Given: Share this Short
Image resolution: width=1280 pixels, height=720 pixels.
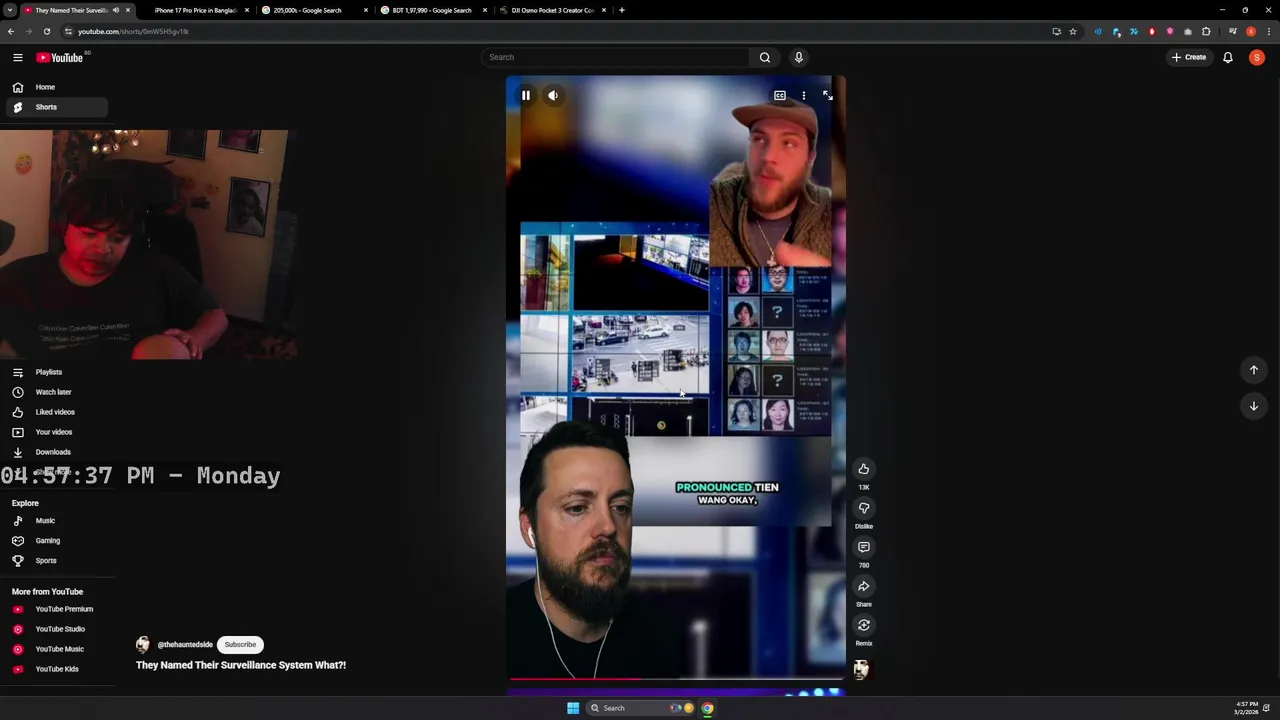Looking at the screenshot, I should point(864,586).
